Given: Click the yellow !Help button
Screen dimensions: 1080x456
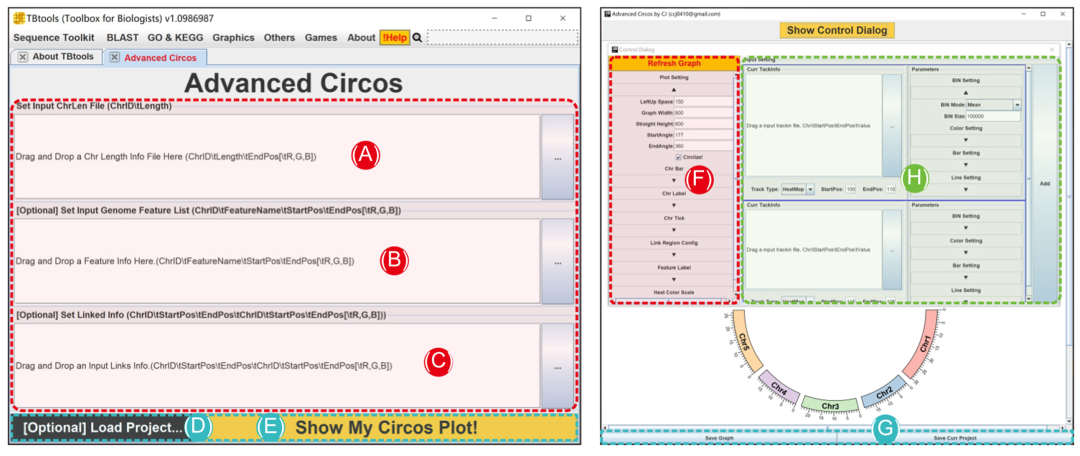Looking at the screenshot, I should tap(395, 38).
